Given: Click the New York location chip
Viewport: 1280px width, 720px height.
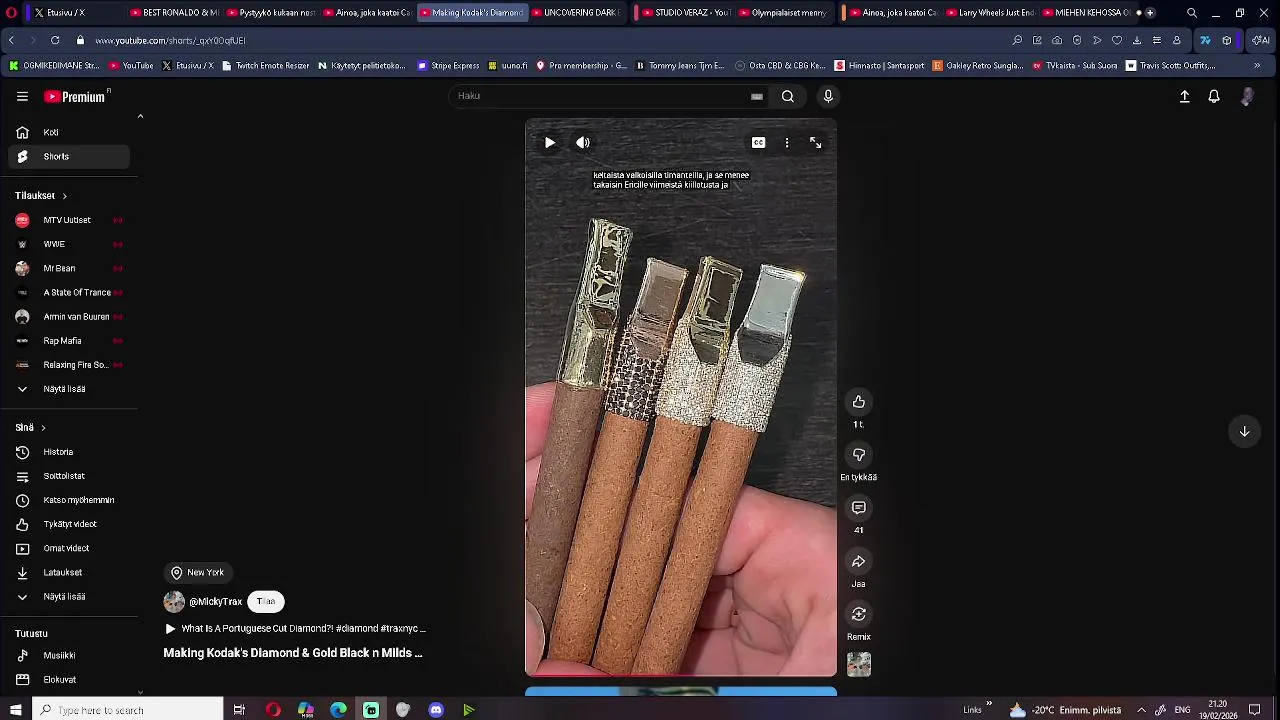Looking at the screenshot, I should [198, 573].
